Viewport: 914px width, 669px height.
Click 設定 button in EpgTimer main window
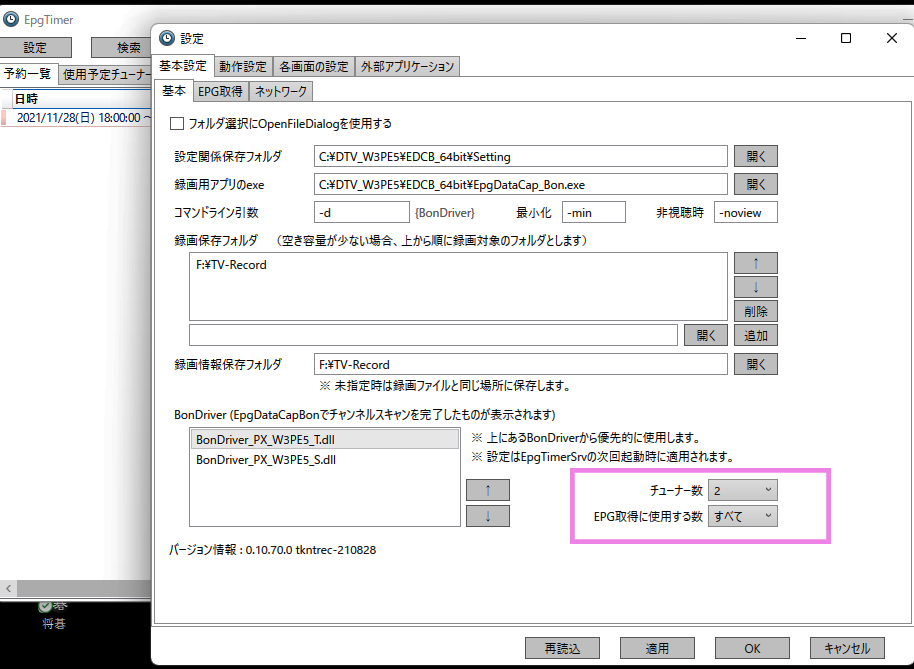click(x=35, y=47)
